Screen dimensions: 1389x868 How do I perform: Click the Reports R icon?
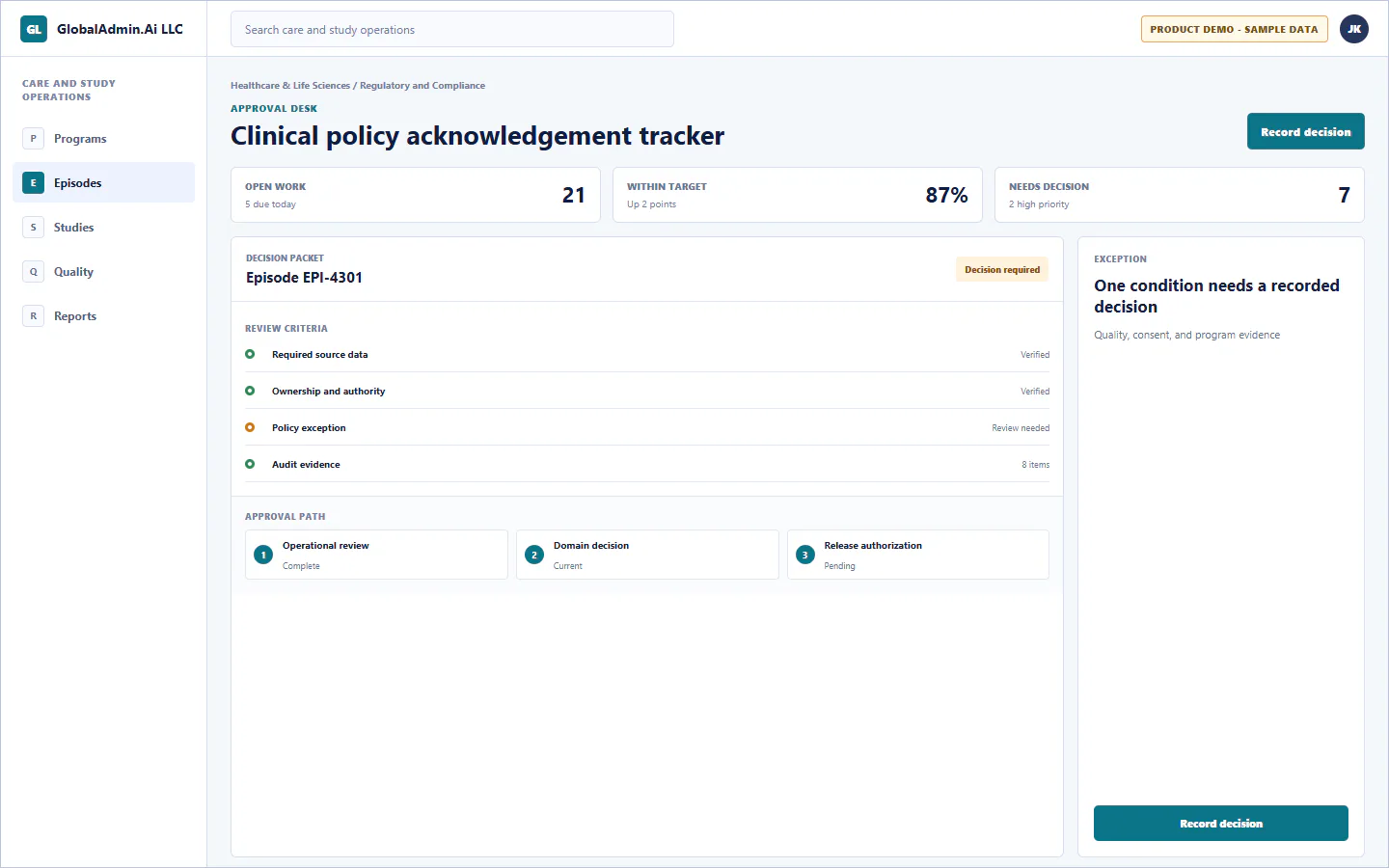click(33, 316)
